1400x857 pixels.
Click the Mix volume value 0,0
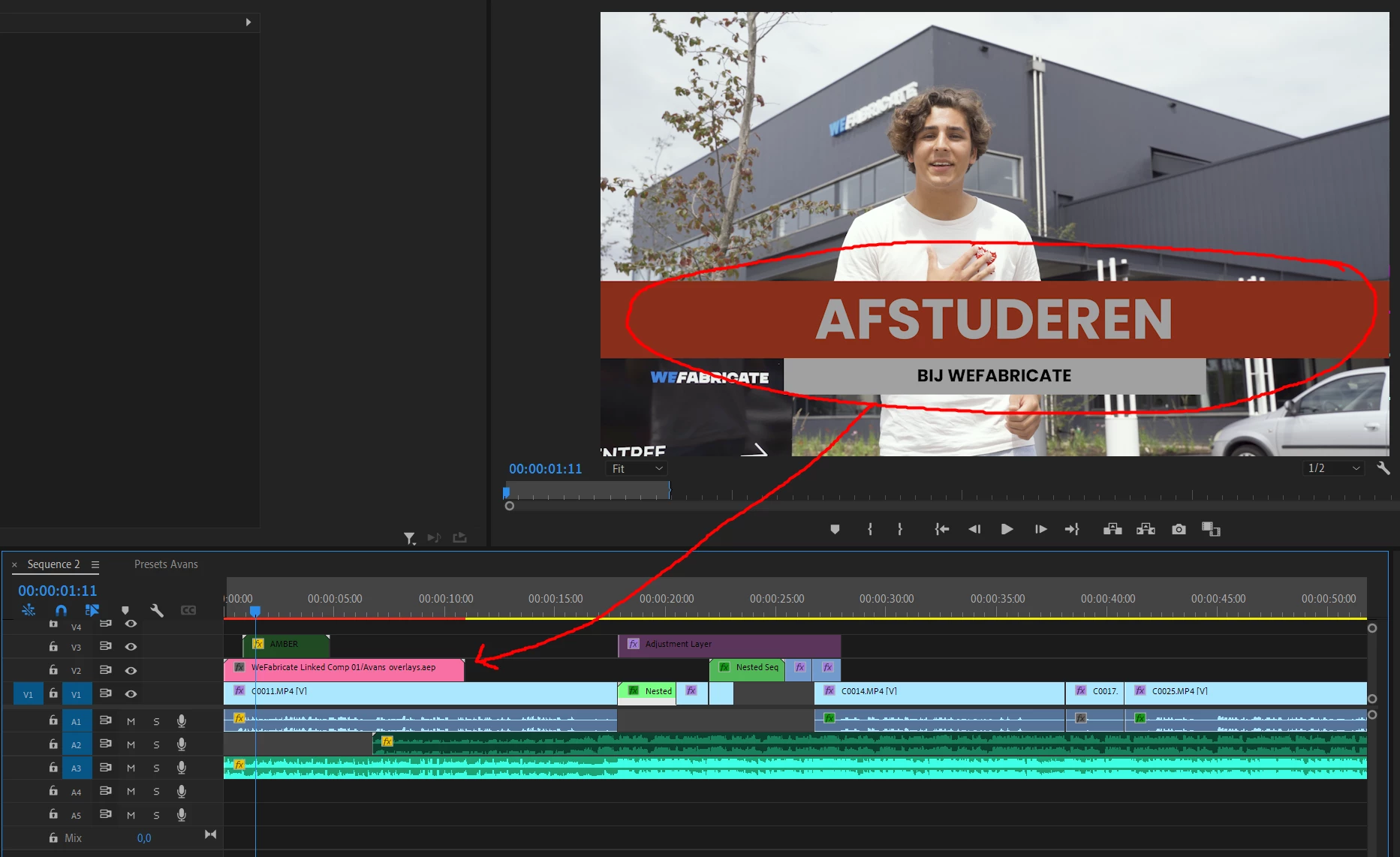click(x=144, y=838)
